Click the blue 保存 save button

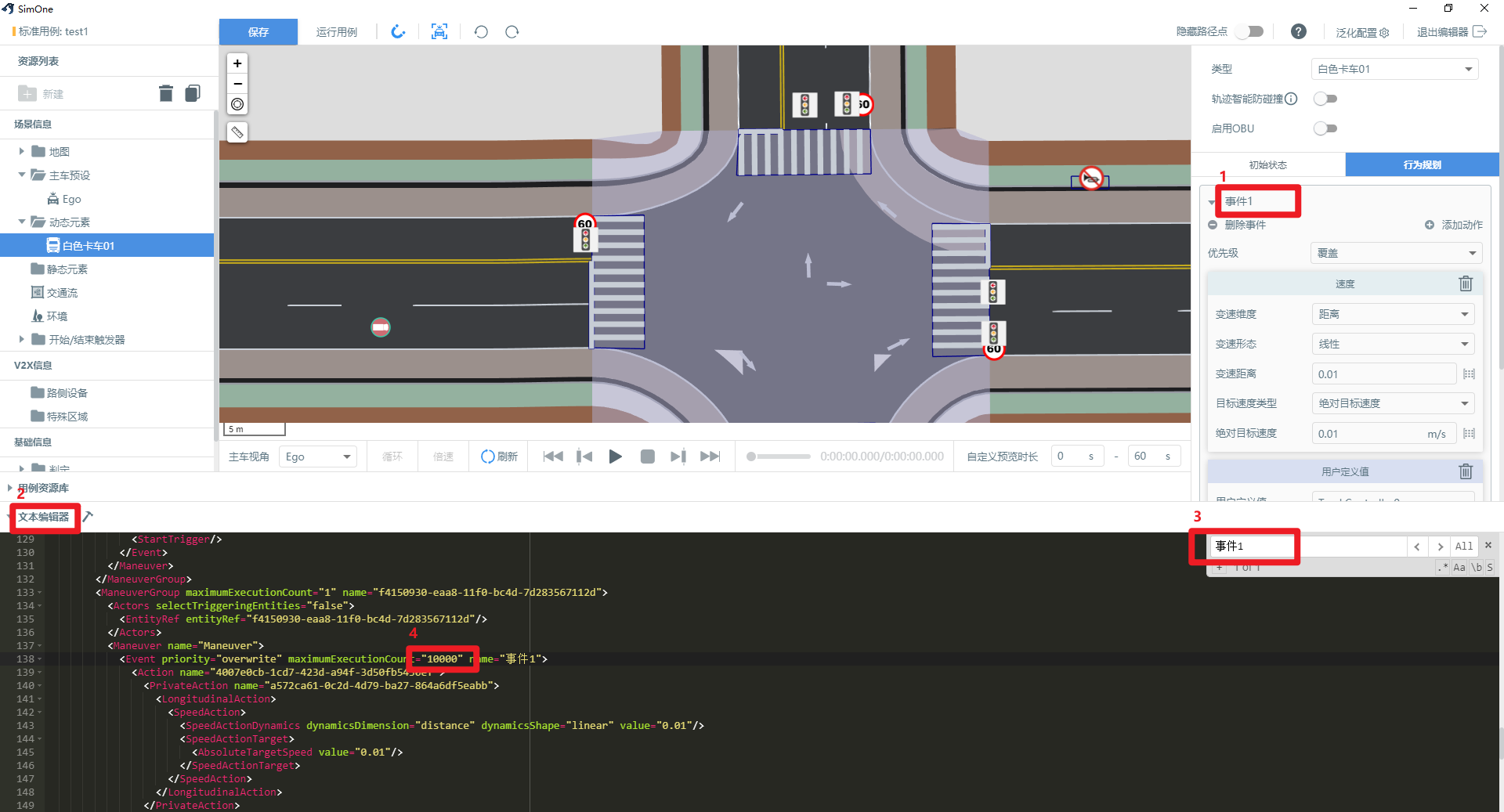(258, 32)
